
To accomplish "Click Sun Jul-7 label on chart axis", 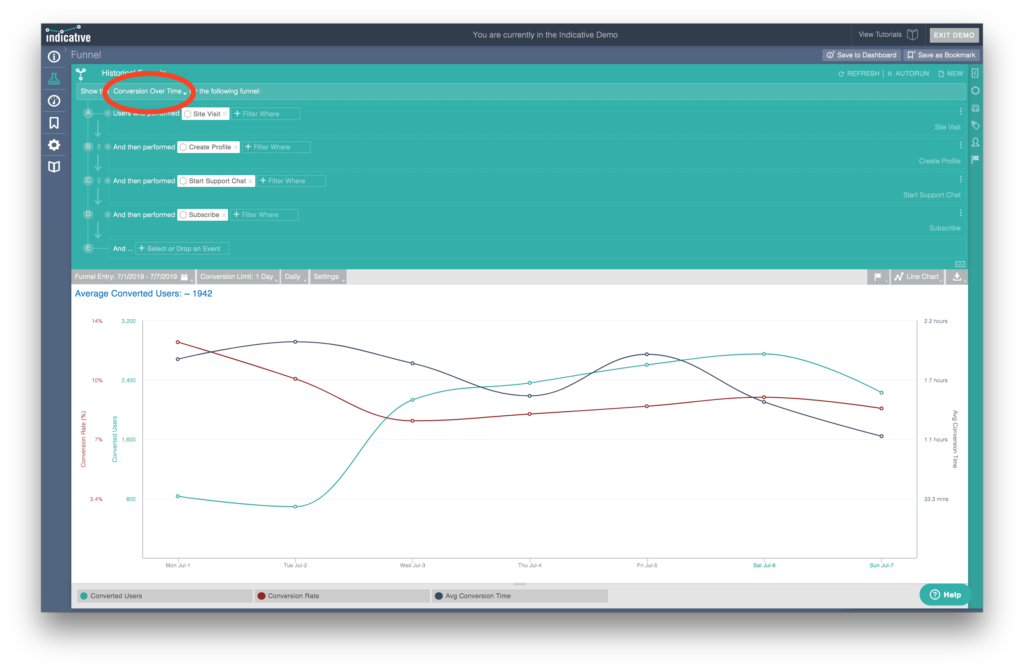I will 881,565.
